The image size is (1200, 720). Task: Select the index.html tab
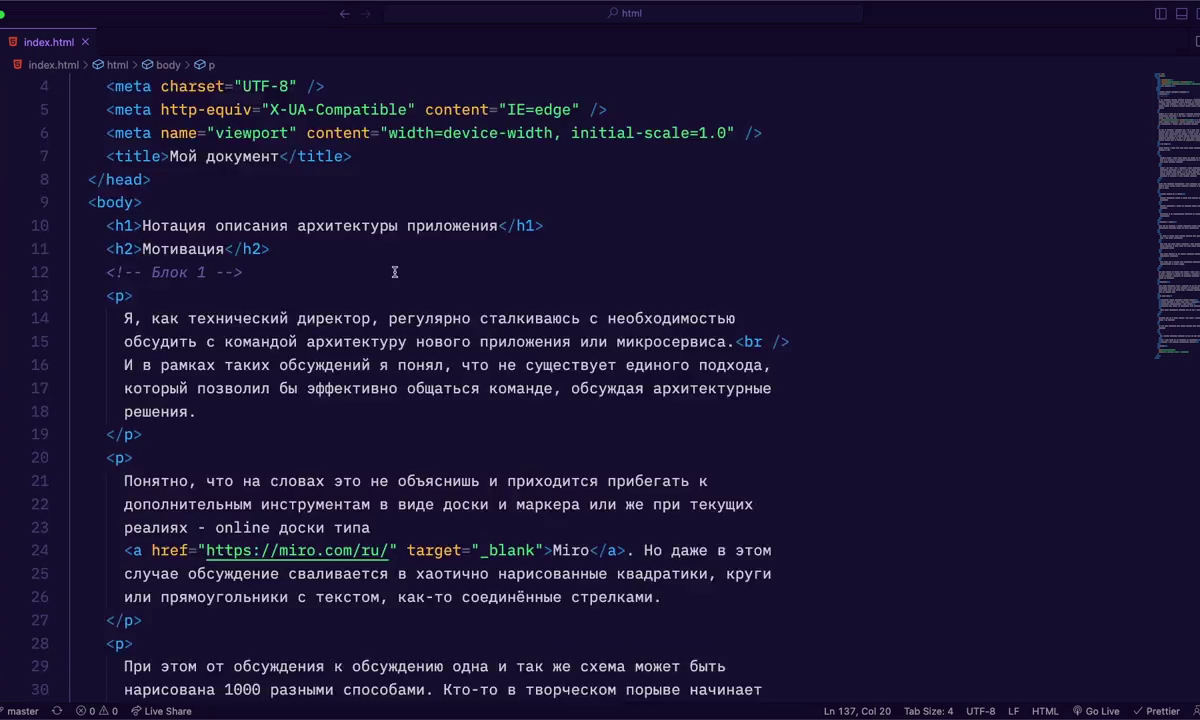coord(48,42)
